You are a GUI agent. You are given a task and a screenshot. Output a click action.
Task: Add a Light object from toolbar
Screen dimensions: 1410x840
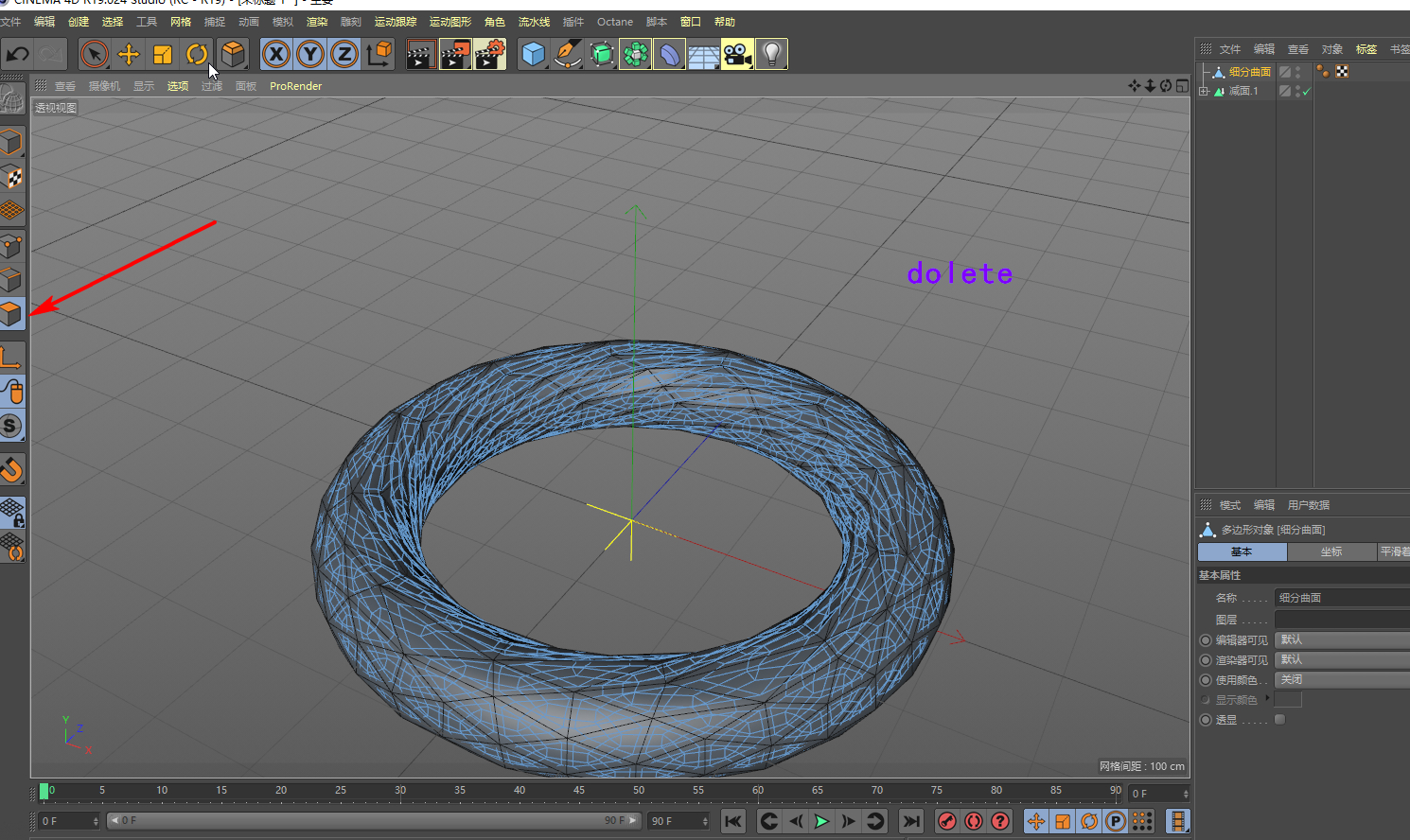point(771,54)
